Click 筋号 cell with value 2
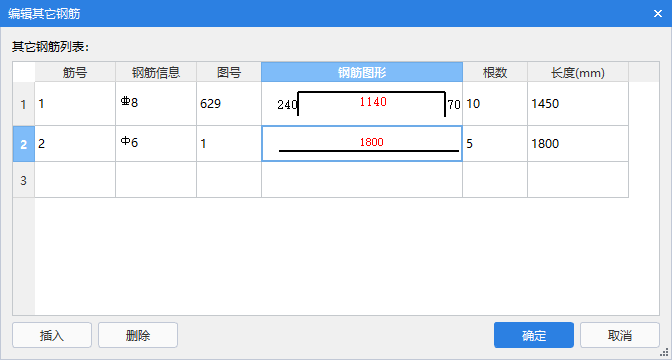The width and height of the screenshot is (672, 360). [x=75, y=144]
